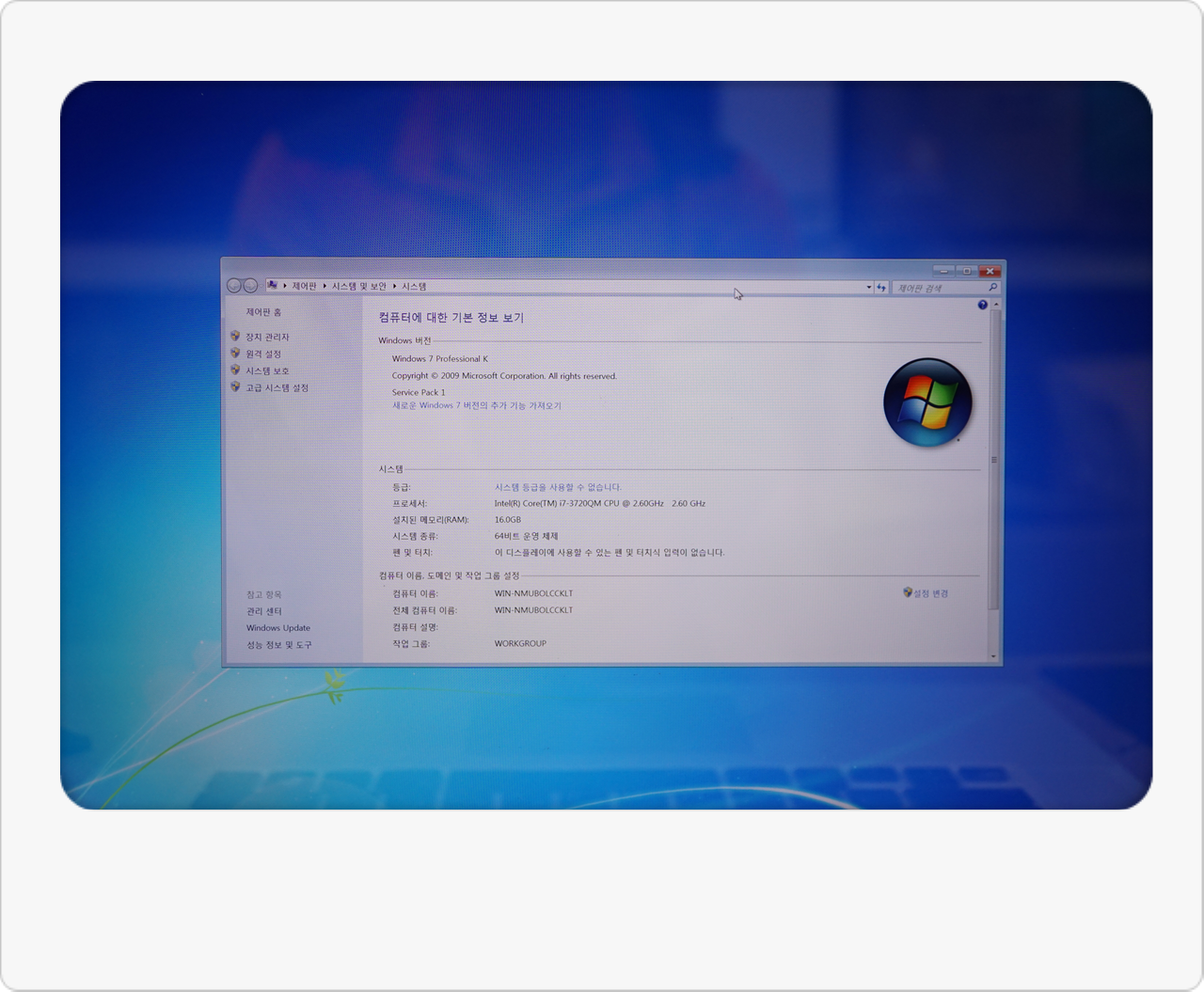The width and height of the screenshot is (1204, 992).
Task: Go back with the Back arrow button
Action: (x=234, y=286)
